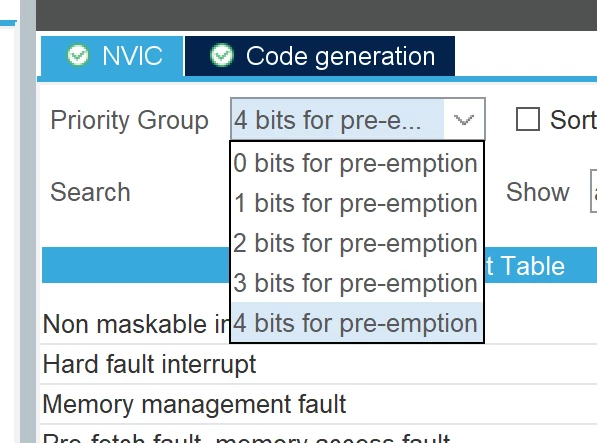This screenshot has height=443, width=597.
Task: Select 0 bits for pre-emption option
Action: [357, 163]
